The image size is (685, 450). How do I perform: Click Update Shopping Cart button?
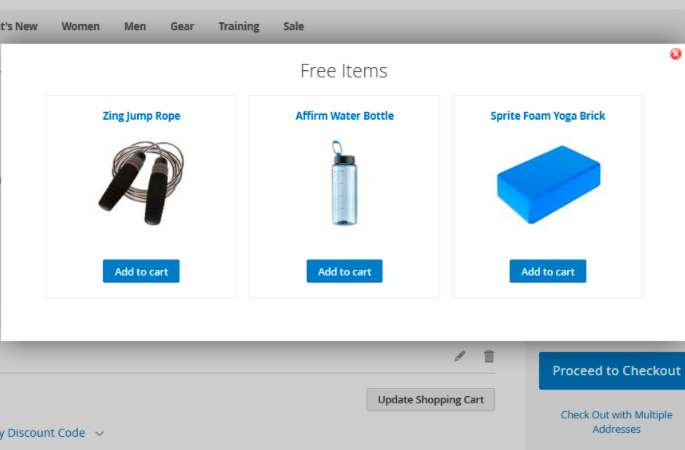click(x=431, y=399)
